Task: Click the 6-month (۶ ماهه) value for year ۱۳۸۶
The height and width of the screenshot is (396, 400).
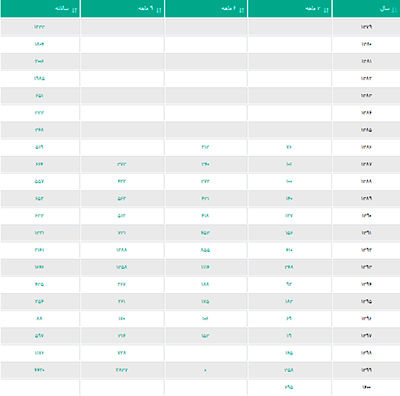Action: point(205,147)
